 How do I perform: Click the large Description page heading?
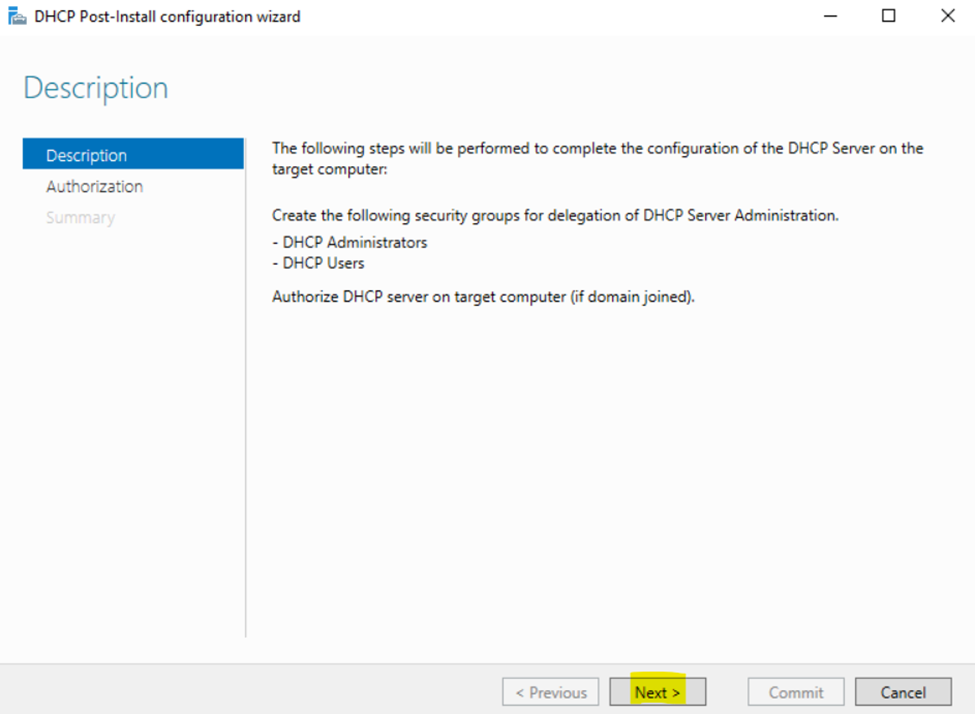96,88
